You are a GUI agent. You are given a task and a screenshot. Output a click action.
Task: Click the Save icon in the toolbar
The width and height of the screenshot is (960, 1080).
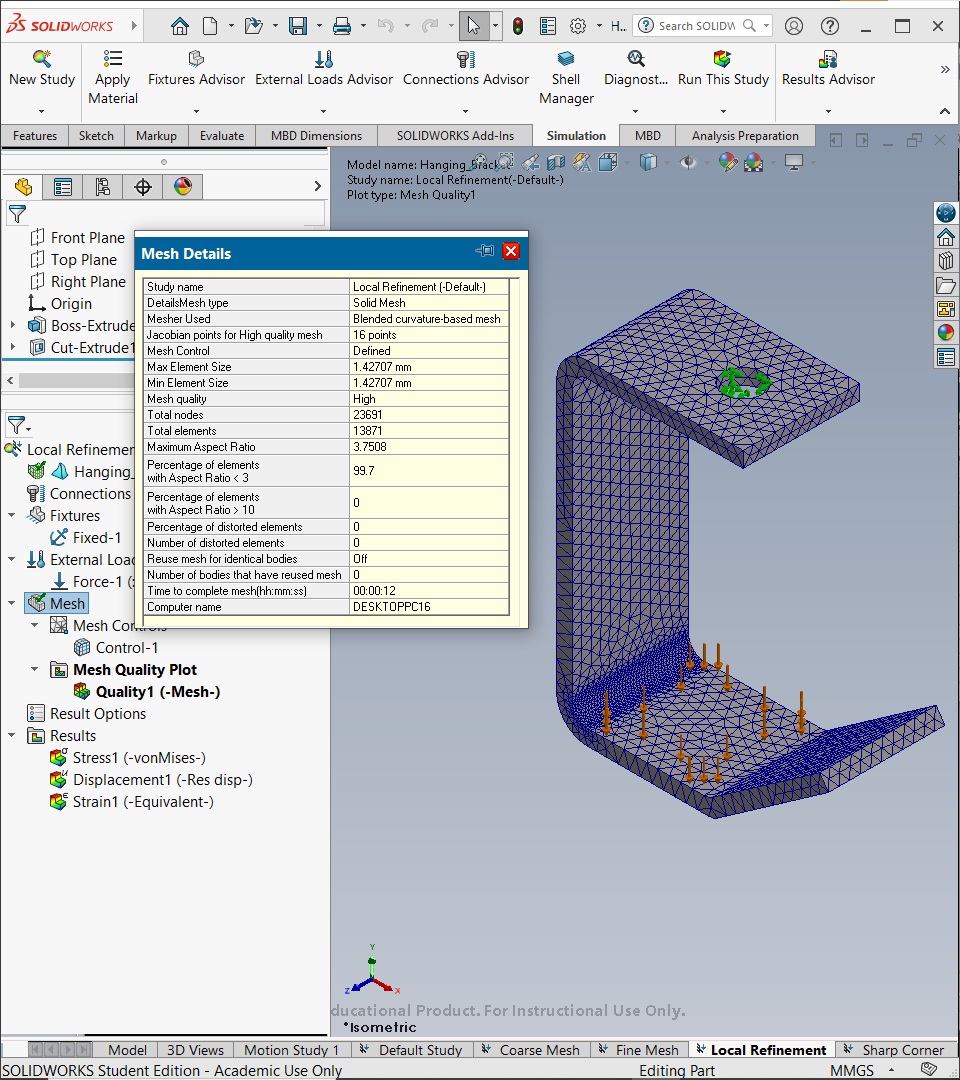(x=298, y=26)
